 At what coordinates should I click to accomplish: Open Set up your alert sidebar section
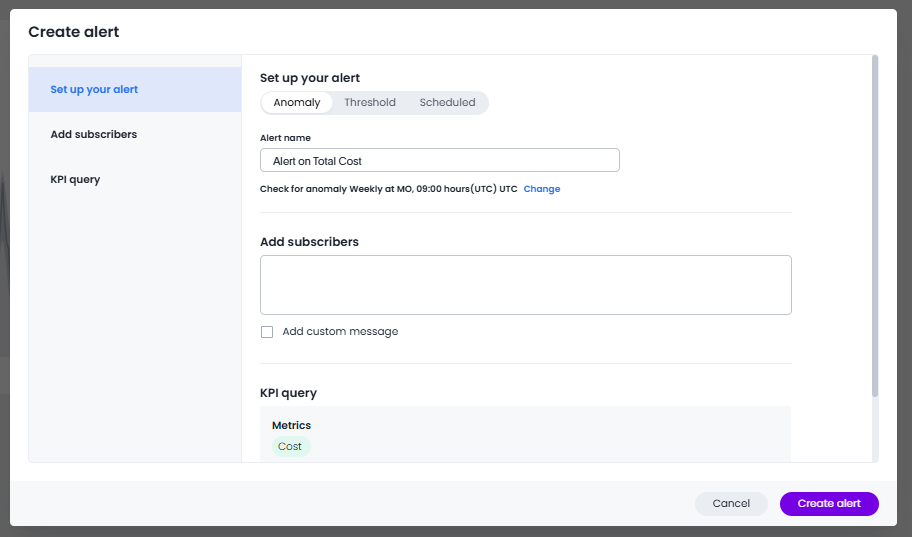point(135,90)
